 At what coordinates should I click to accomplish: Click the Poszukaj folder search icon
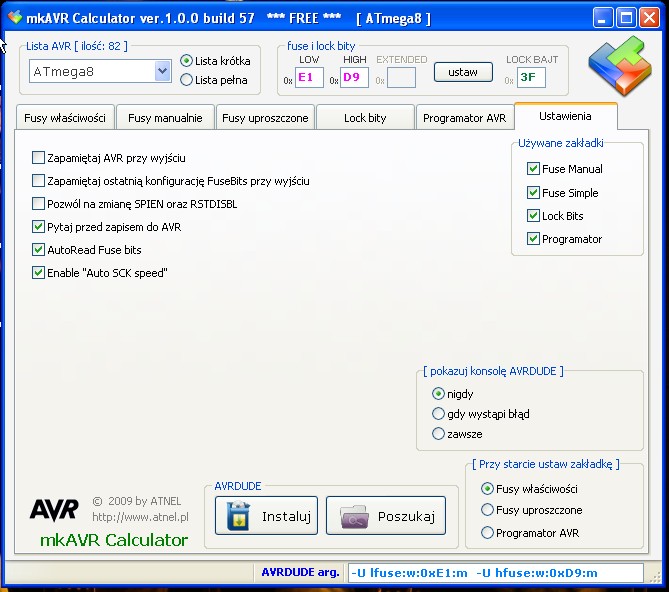(354, 517)
